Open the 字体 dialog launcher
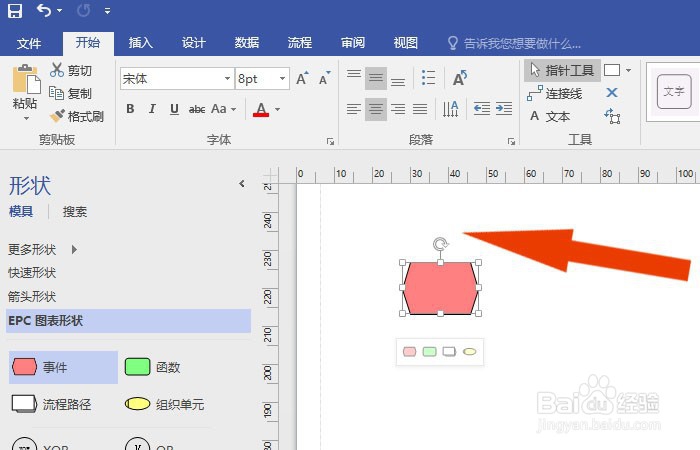Screen dimensions: 700x450 330,142
